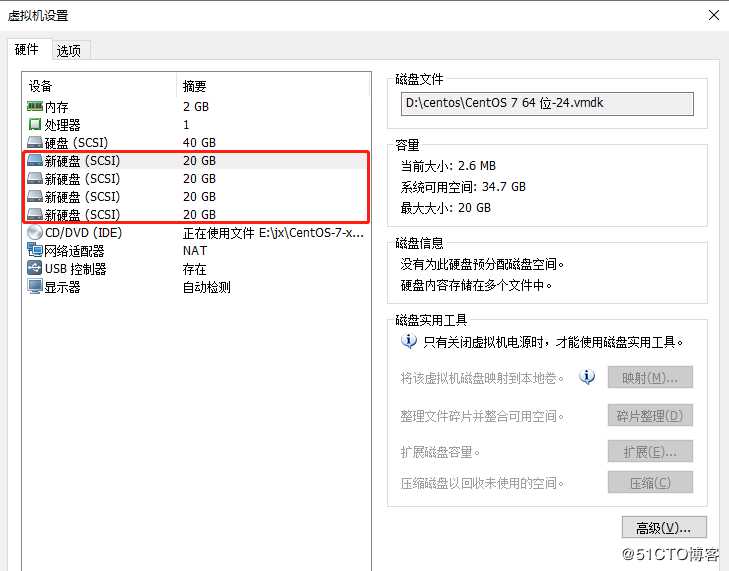Open advanced settings with 高级(V)...
This screenshot has height=571, width=729.
pyautogui.click(x=664, y=527)
